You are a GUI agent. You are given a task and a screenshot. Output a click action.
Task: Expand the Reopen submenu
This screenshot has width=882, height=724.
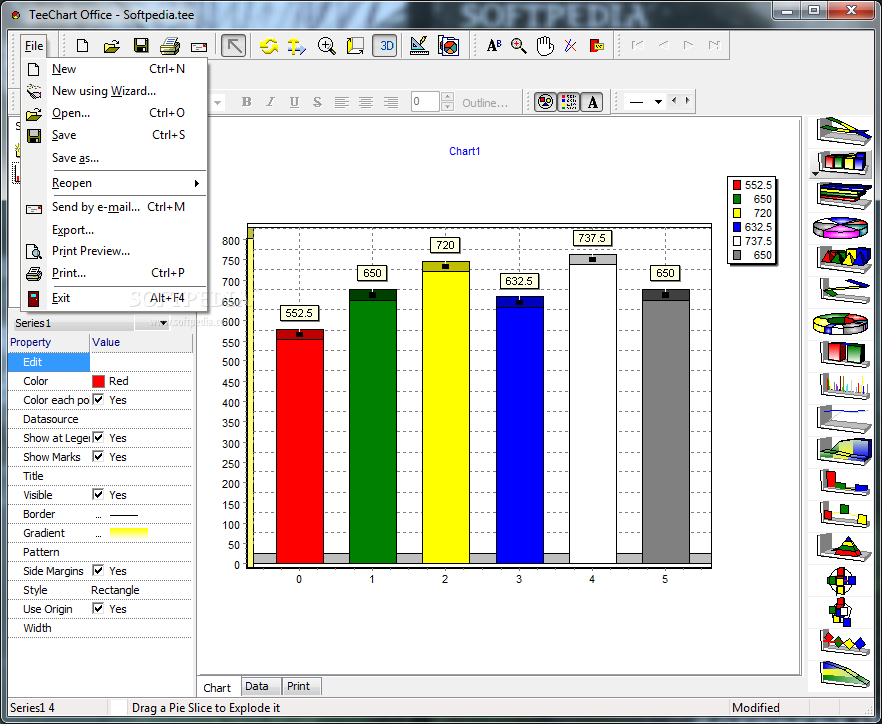point(115,183)
